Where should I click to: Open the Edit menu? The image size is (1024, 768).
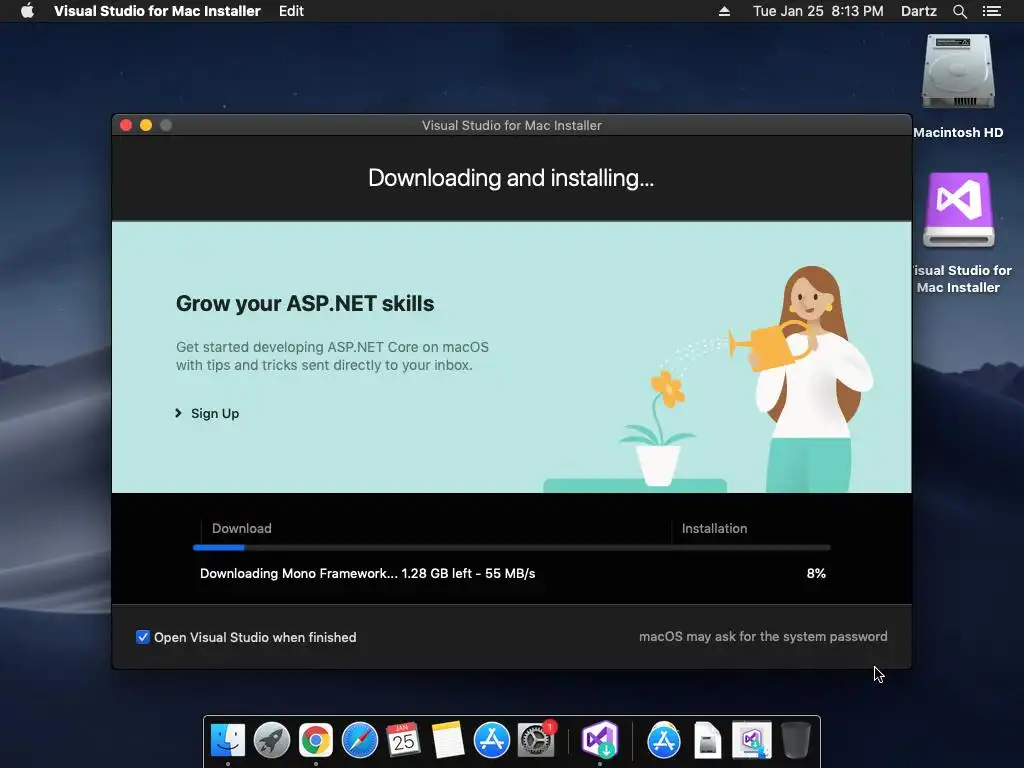pos(291,11)
